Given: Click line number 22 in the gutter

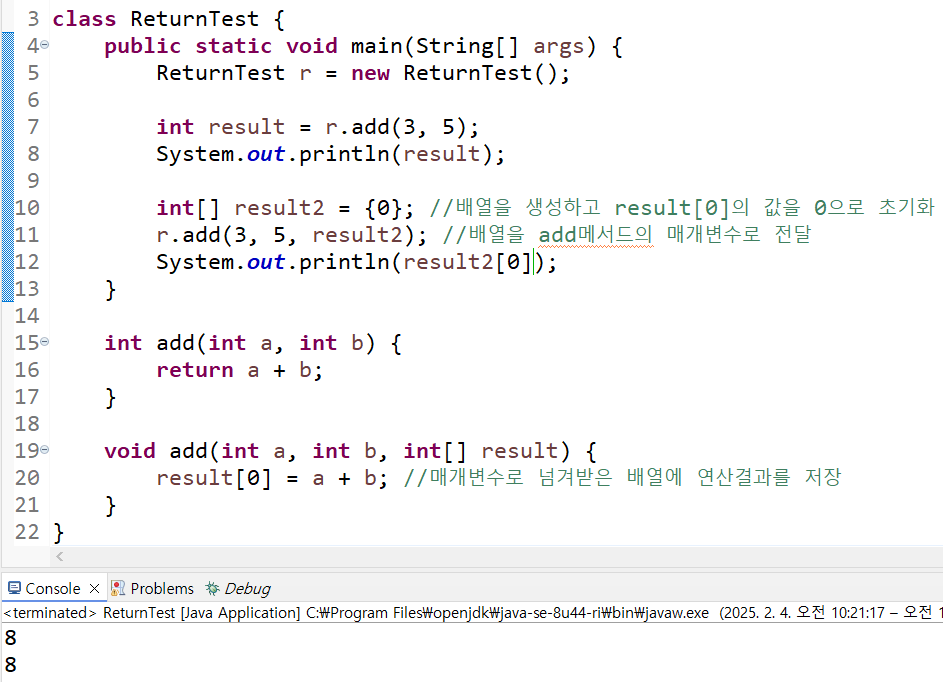Looking at the screenshot, I should tap(27, 532).
